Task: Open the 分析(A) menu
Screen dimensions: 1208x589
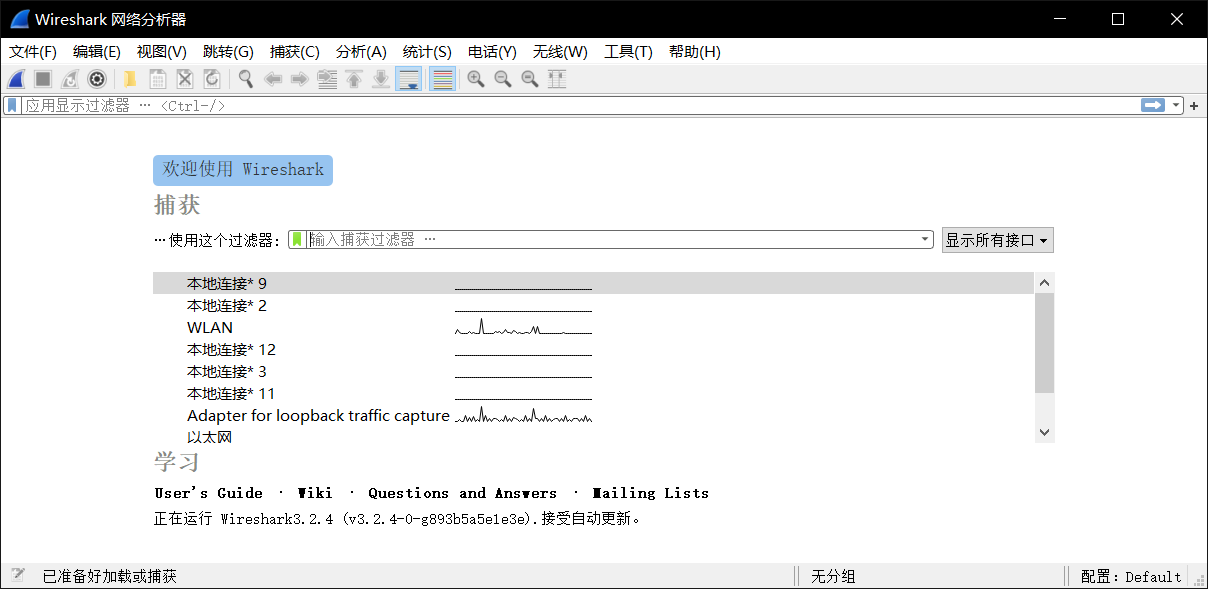Action: click(x=361, y=52)
